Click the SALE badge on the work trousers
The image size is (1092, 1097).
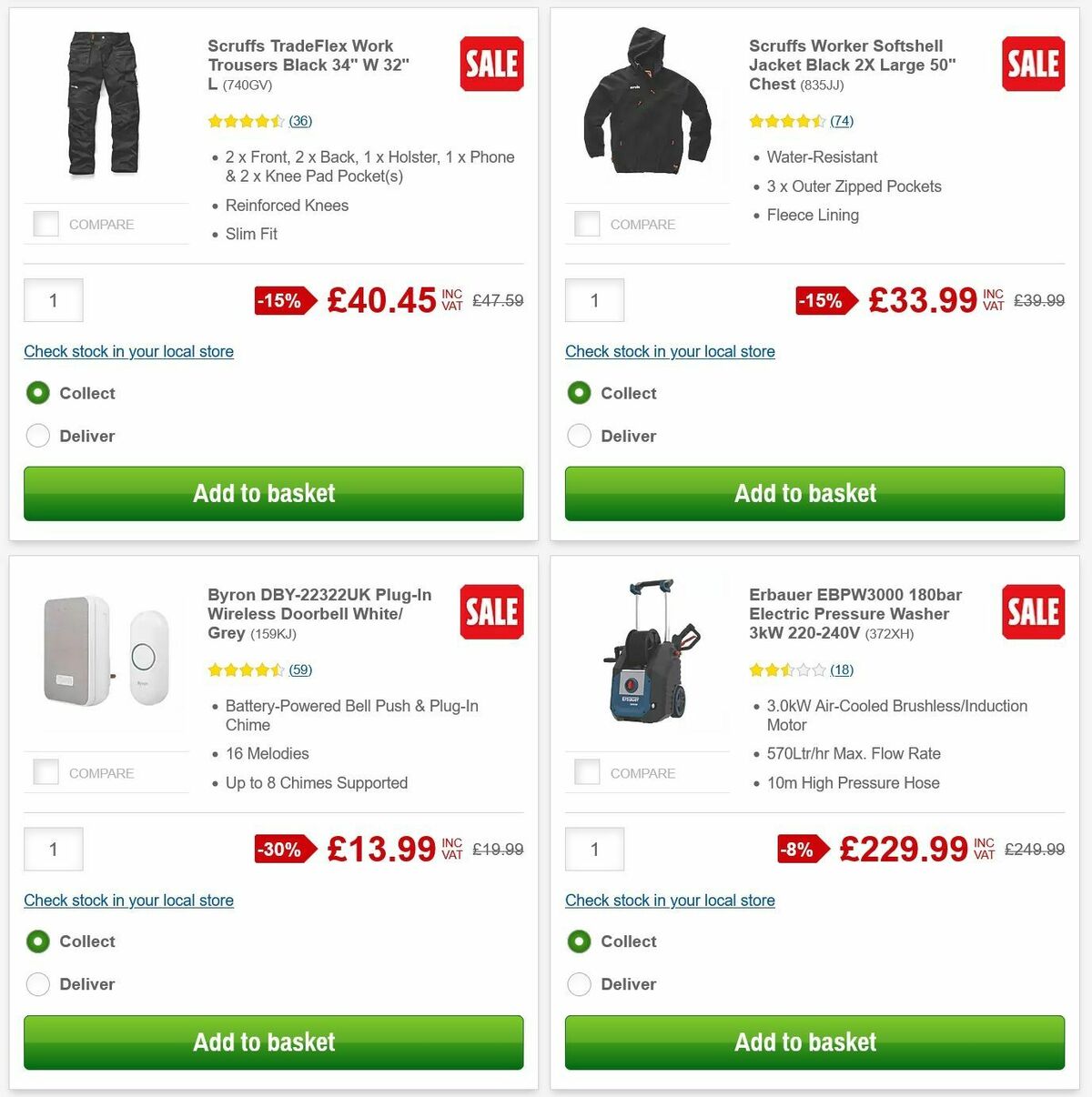491,64
